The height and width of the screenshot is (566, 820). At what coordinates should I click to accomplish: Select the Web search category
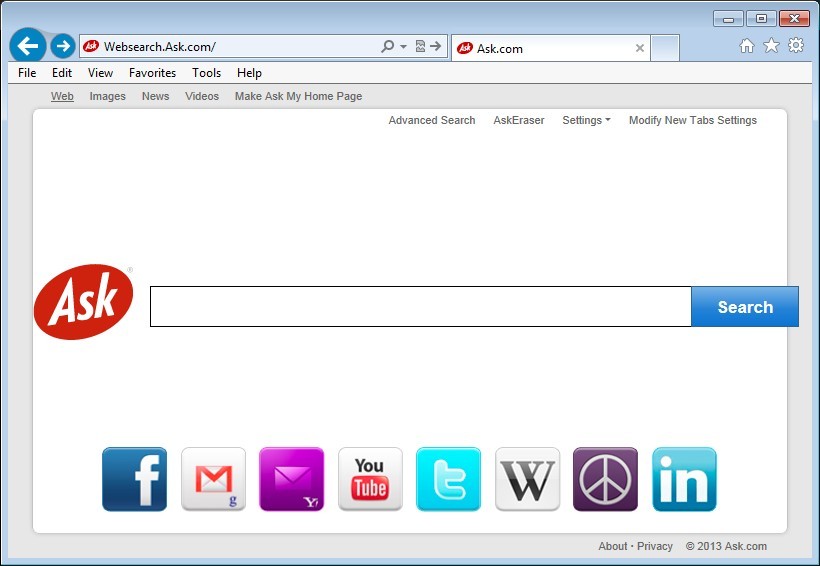pos(62,96)
